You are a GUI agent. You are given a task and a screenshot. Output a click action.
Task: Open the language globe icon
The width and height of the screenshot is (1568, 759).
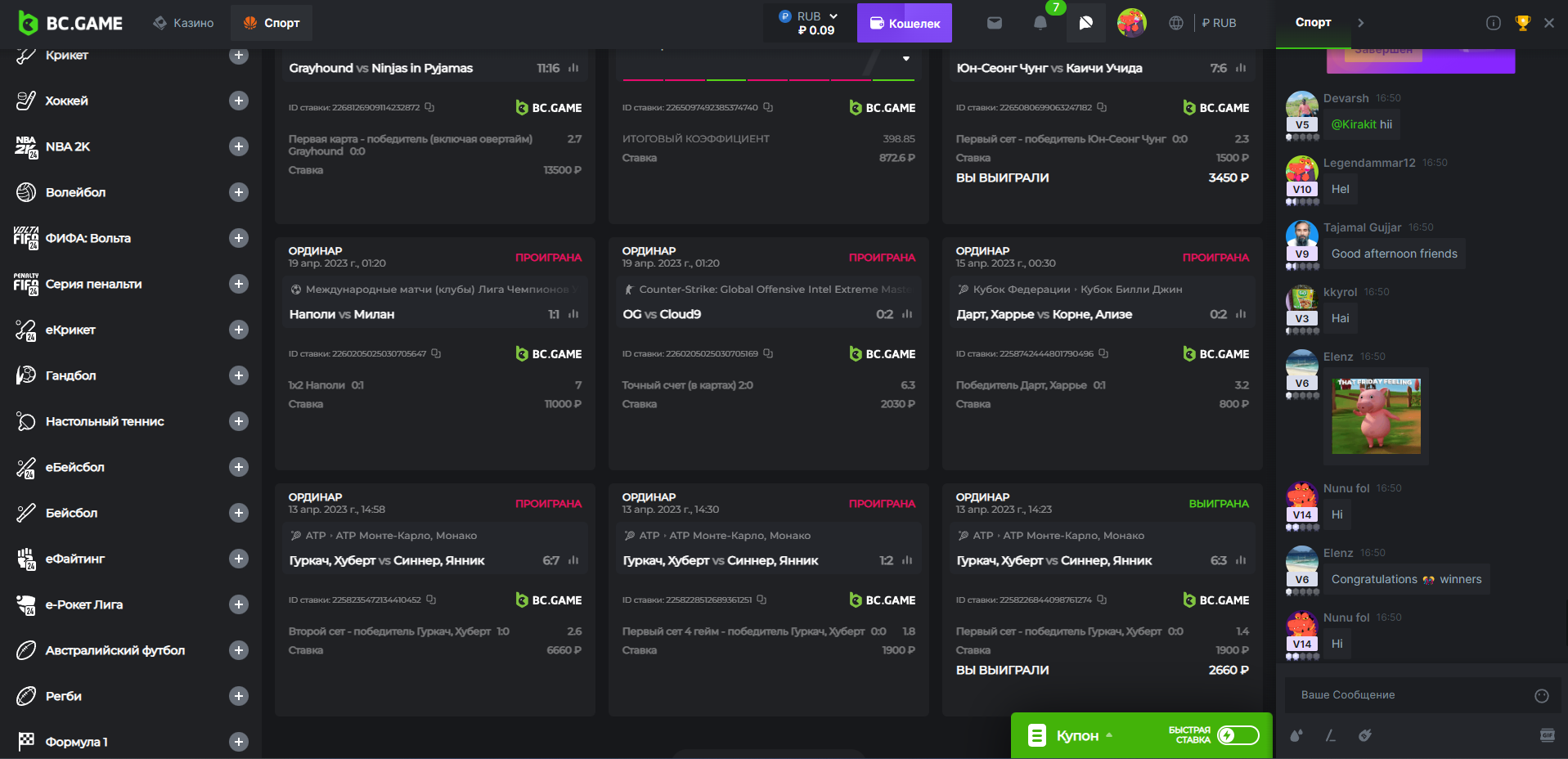(x=1176, y=23)
